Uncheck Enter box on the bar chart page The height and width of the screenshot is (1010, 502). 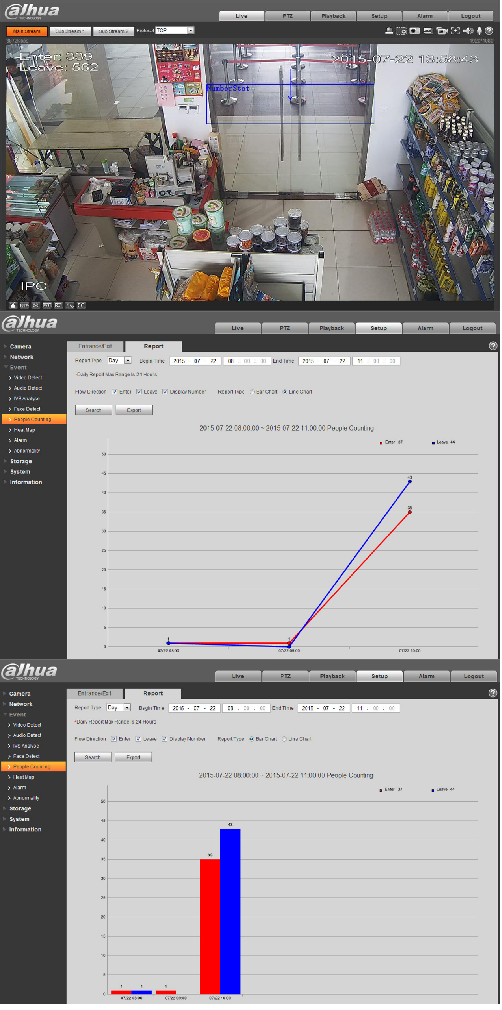pyautogui.click(x=113, y=738)
